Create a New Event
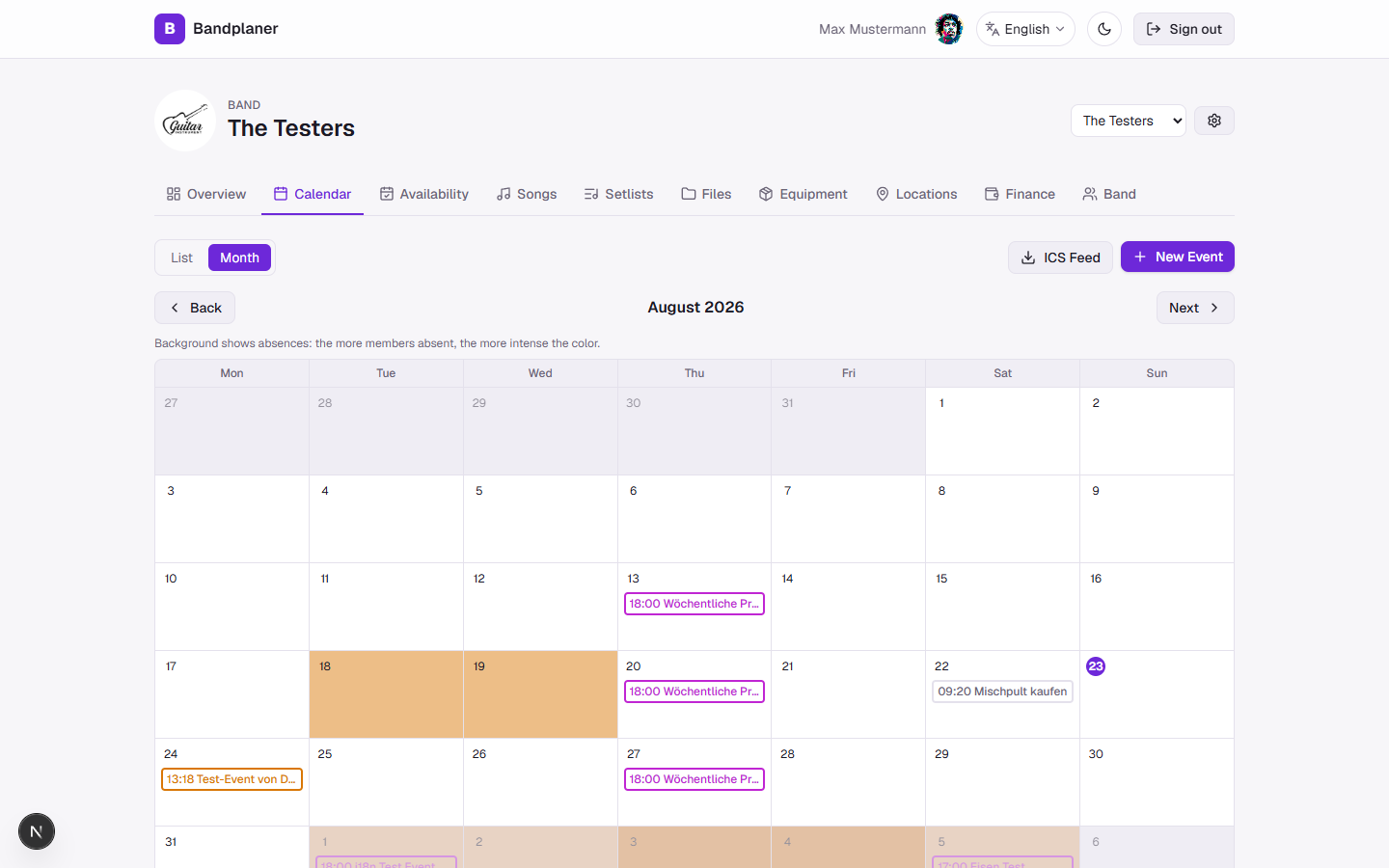This screenshot has height=868, width=1389. tap(1178, 257)
